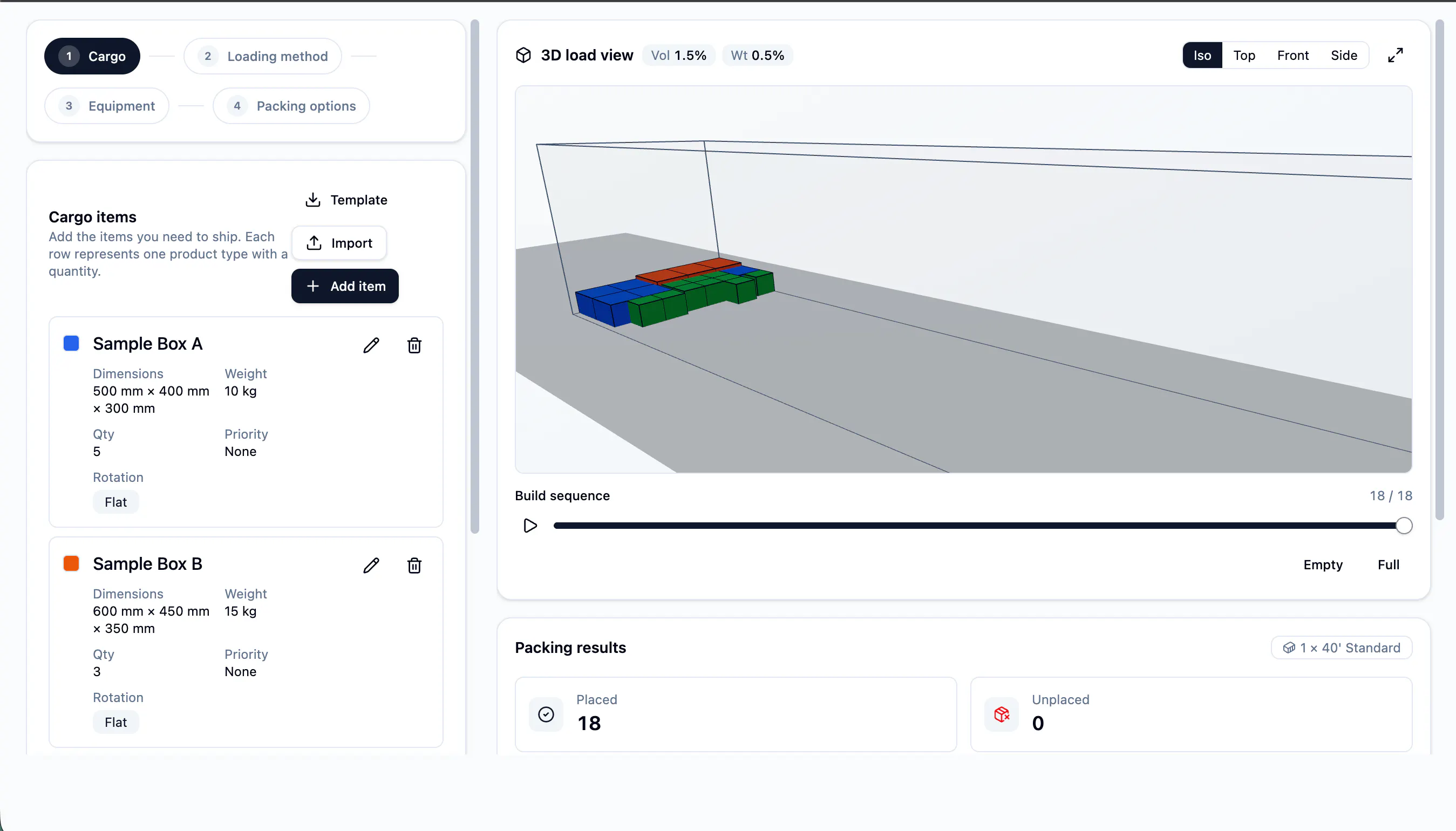Click the Unplaced count 0
This screenshot has width=1456, height=831.
click(1038, 724)
